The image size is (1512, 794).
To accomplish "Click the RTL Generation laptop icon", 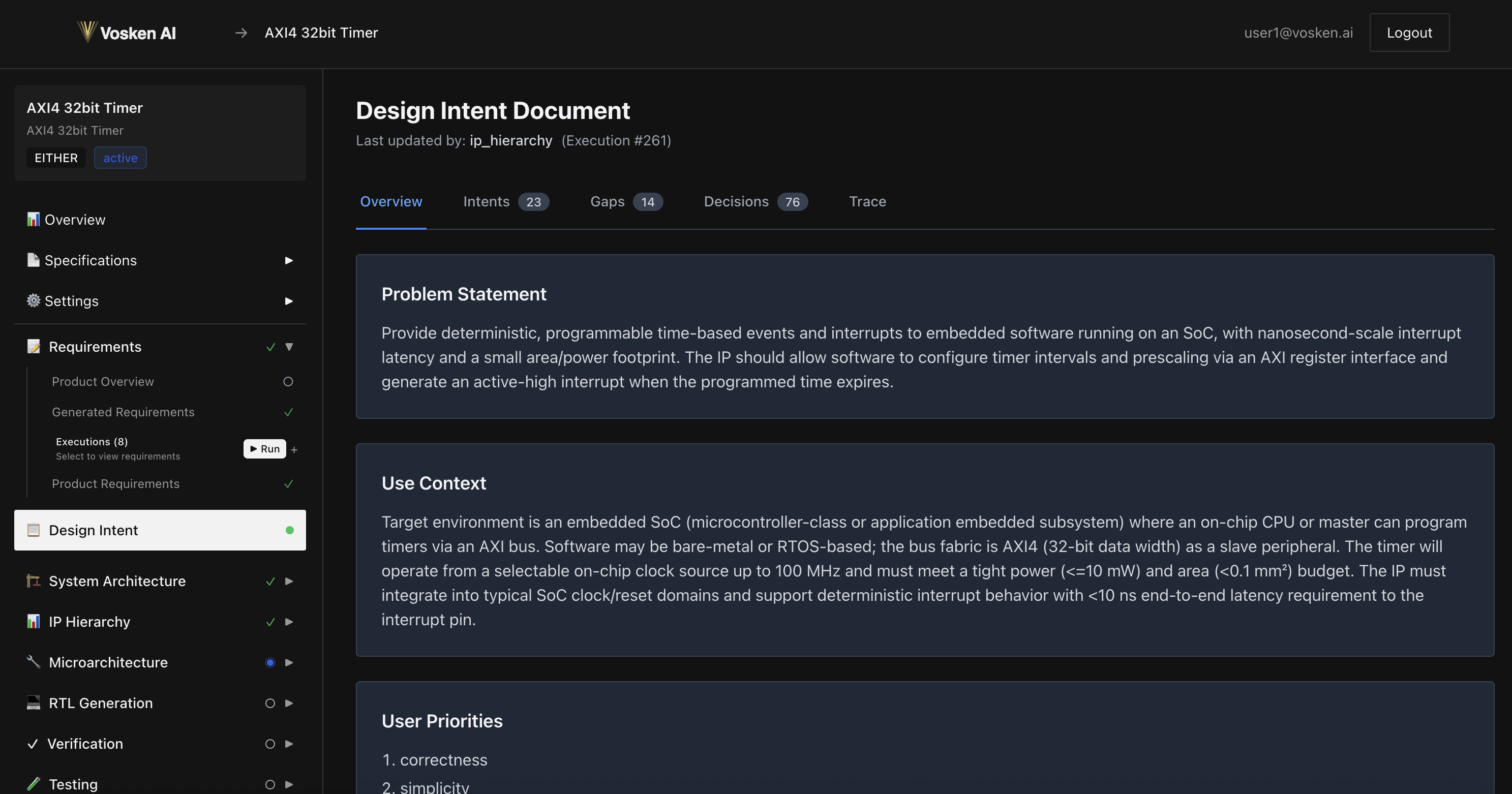I will pyautogui.click(x=33, y=703).
